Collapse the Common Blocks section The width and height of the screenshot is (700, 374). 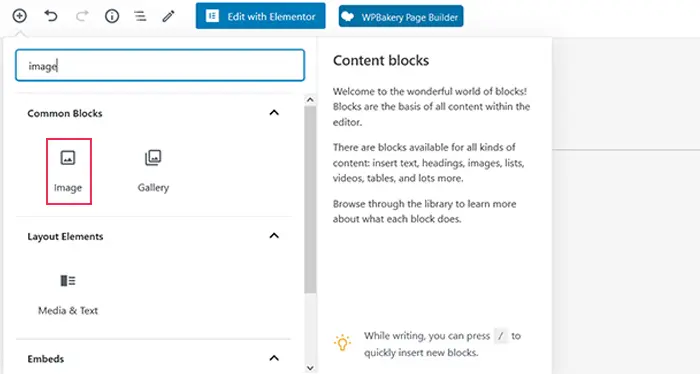[x=274, y=113]
